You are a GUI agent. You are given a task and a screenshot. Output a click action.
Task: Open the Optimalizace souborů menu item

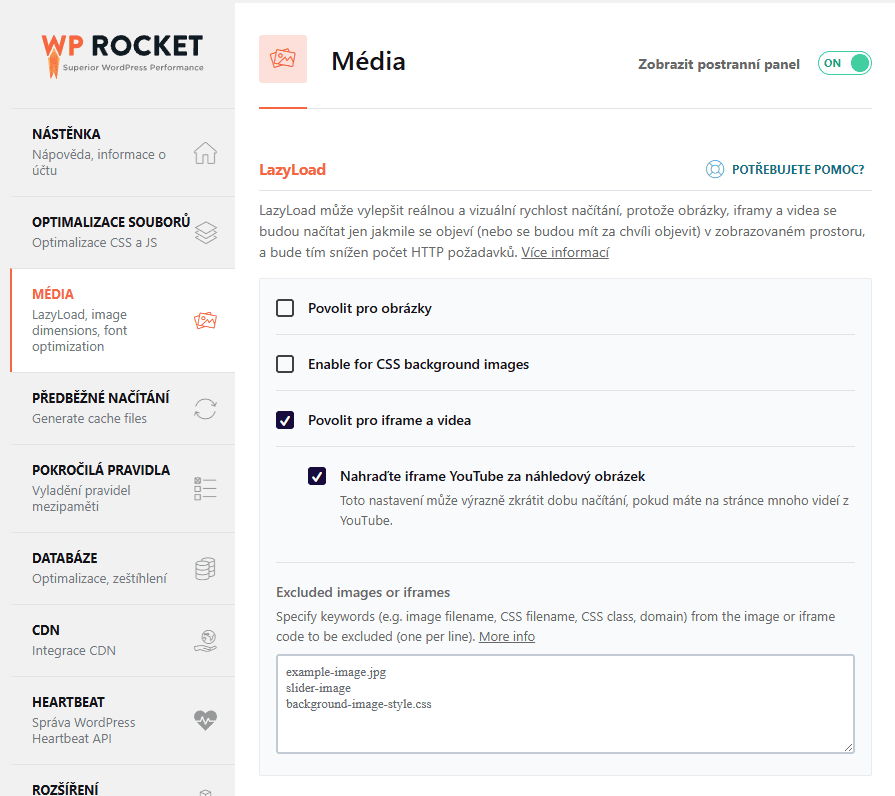coord(123,232)
